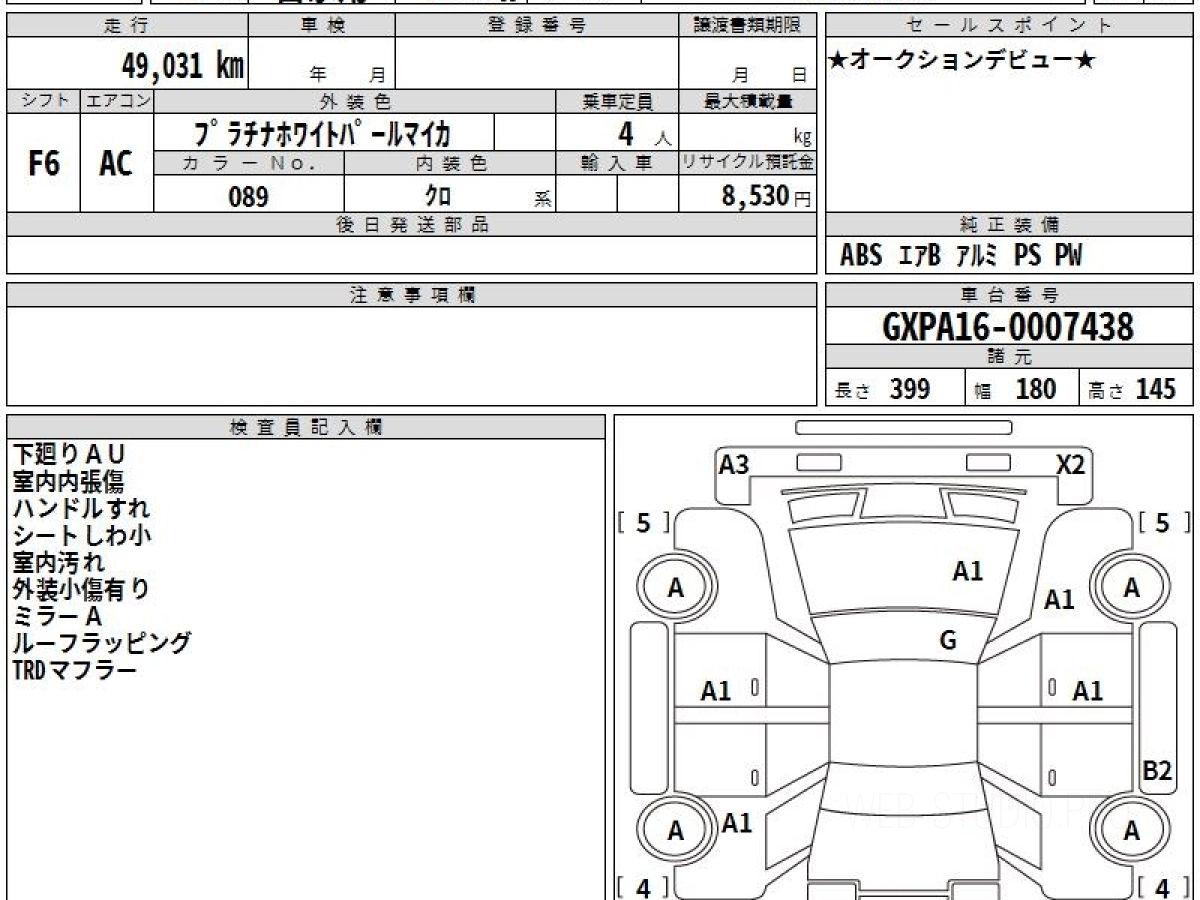
Task: Click the 内装色 header cell
Action: click(x=449, y=163)
